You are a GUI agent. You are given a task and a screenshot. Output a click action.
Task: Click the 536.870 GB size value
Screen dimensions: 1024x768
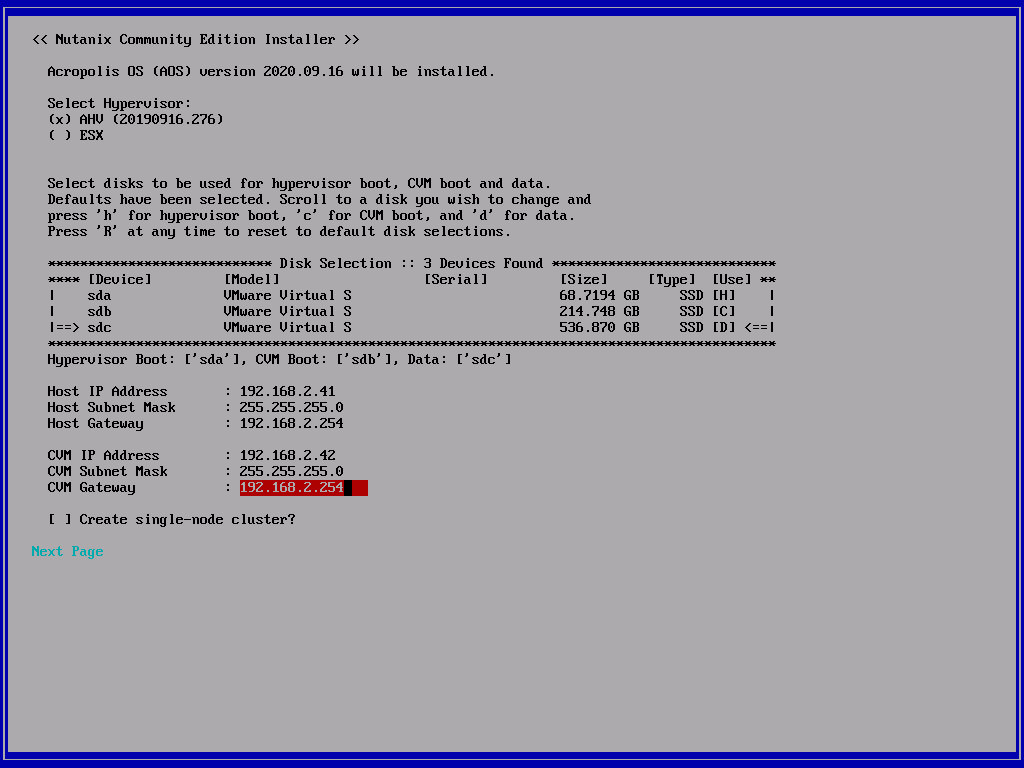(x=599, y=328)
